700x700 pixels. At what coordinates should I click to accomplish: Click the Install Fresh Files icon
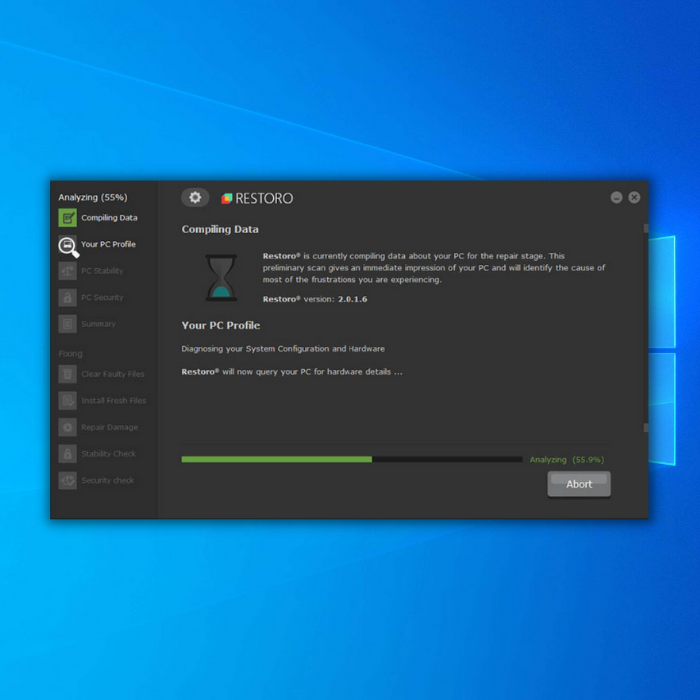[67, 400]
